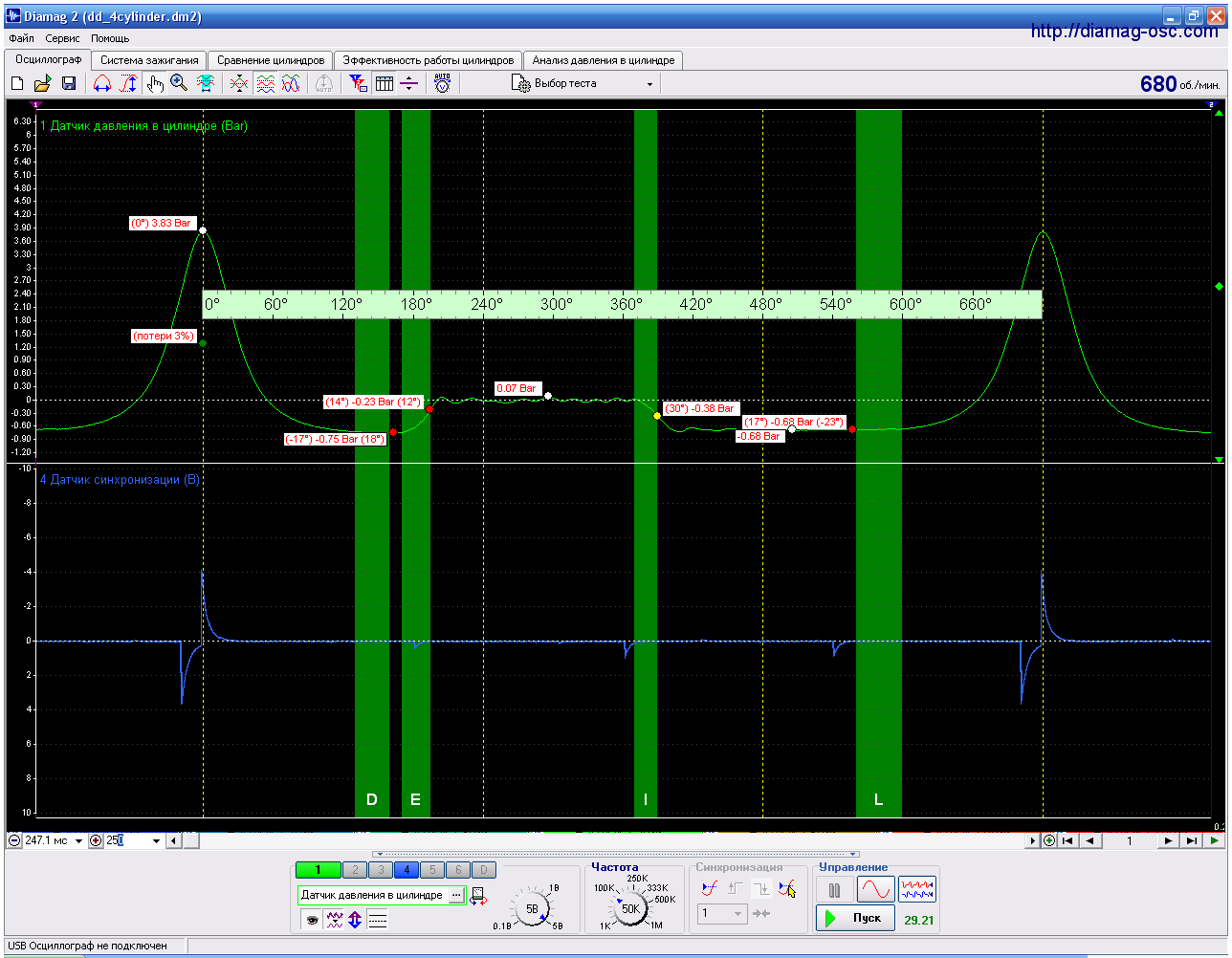Activate the hand pan tool
This screenshot has width=1232, height=958.
coord(155,84)
